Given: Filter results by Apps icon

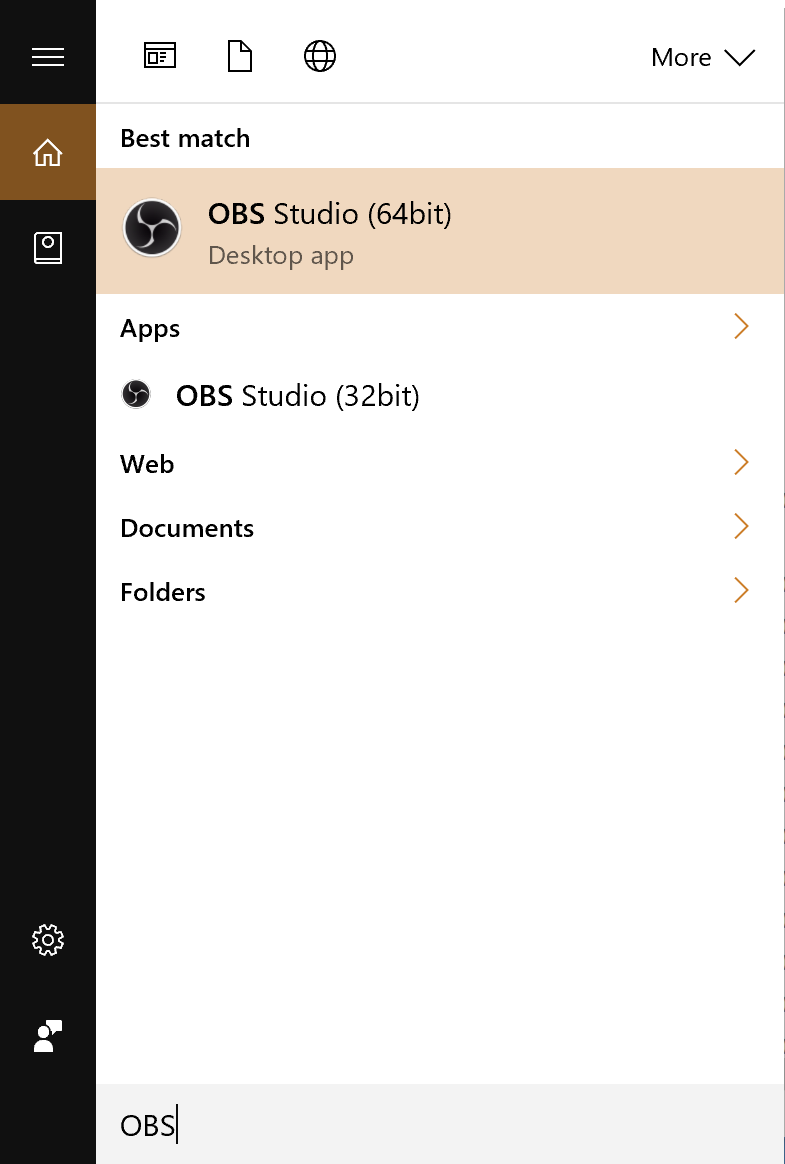Looking at the screenshot, I should (x=160, y=57).
